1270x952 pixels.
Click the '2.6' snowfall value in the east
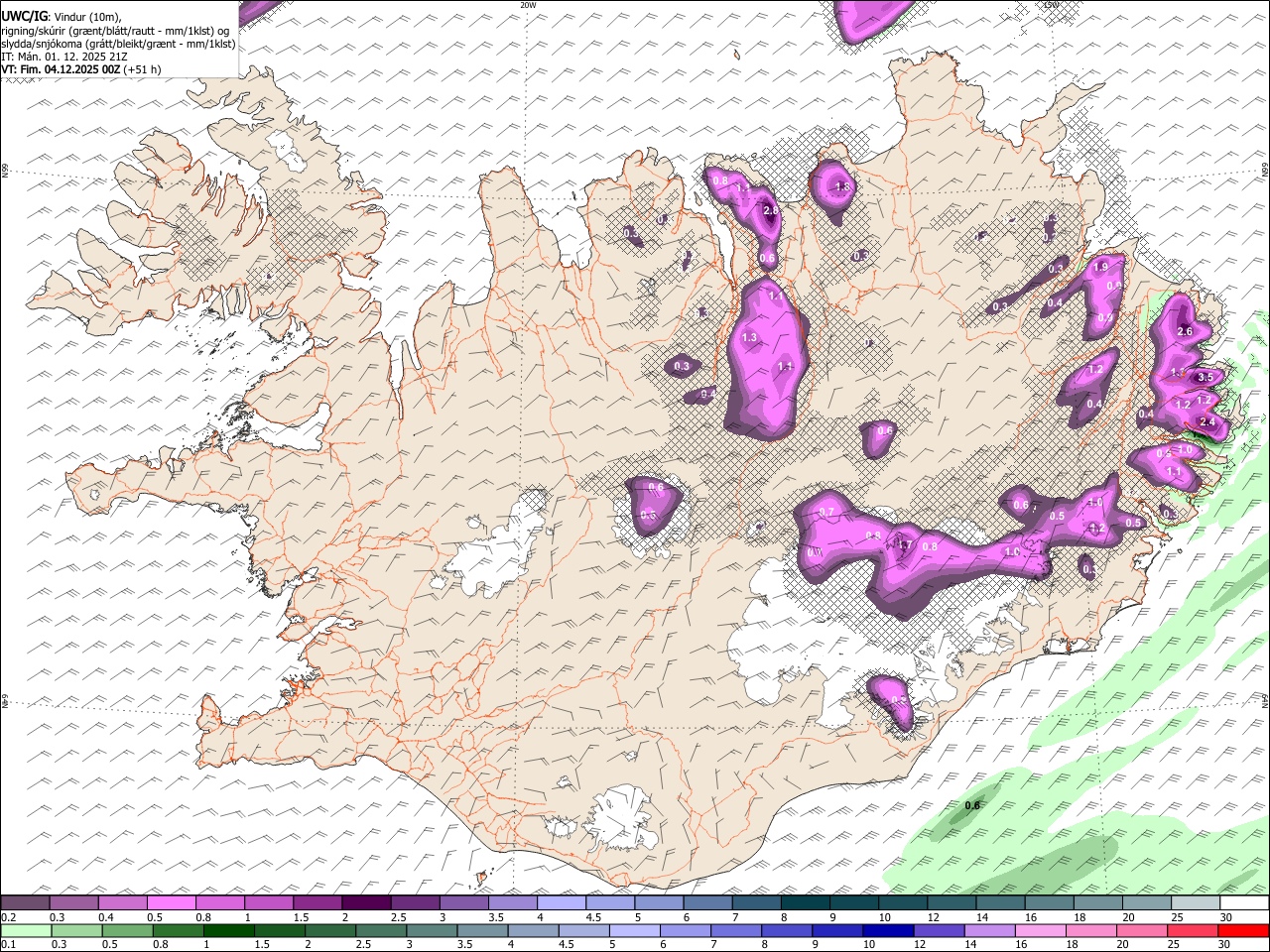click(x=1184, y=331)
